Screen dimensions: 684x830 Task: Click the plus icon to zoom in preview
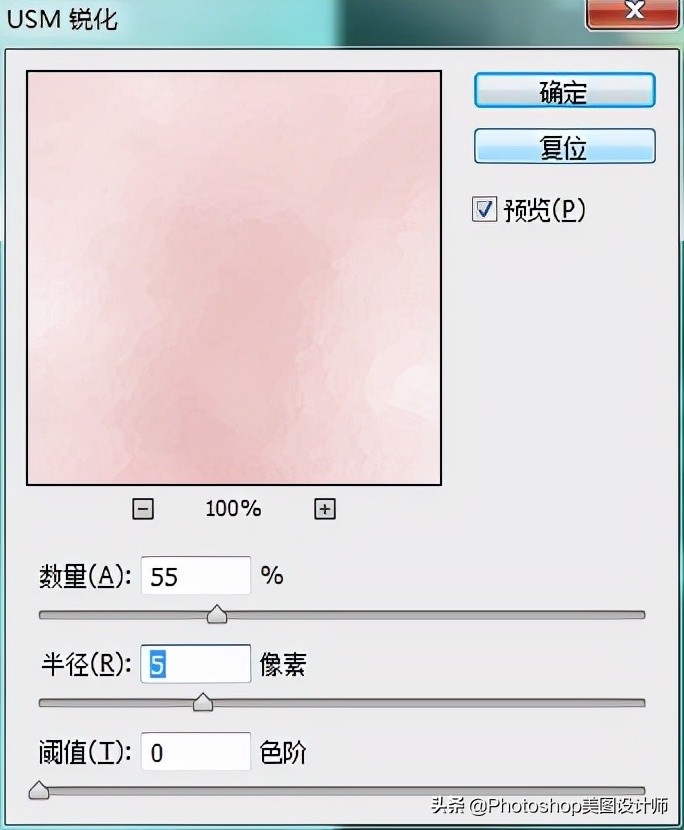point(324,509)
